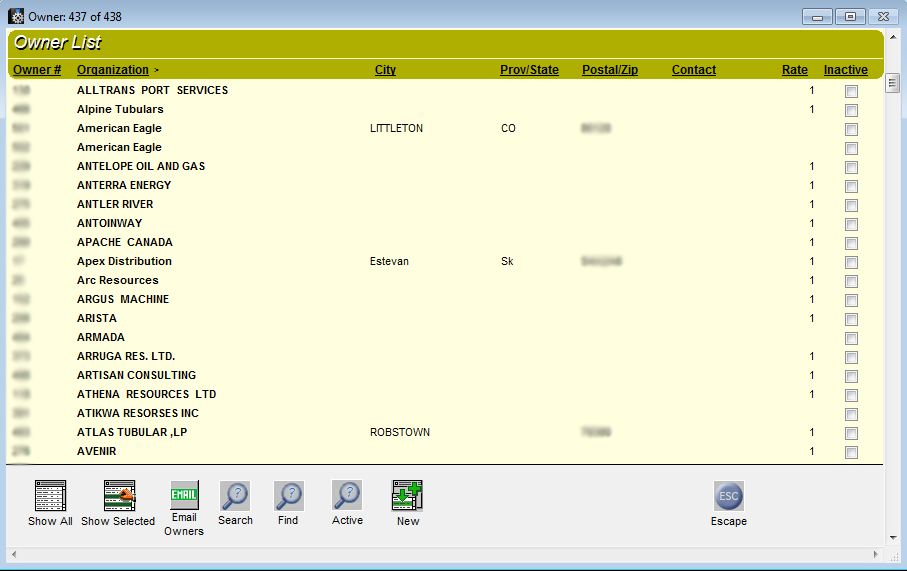Click the Sk province cell
The height and width of the screenshot is (571, 907).
(x=507, y=261)
